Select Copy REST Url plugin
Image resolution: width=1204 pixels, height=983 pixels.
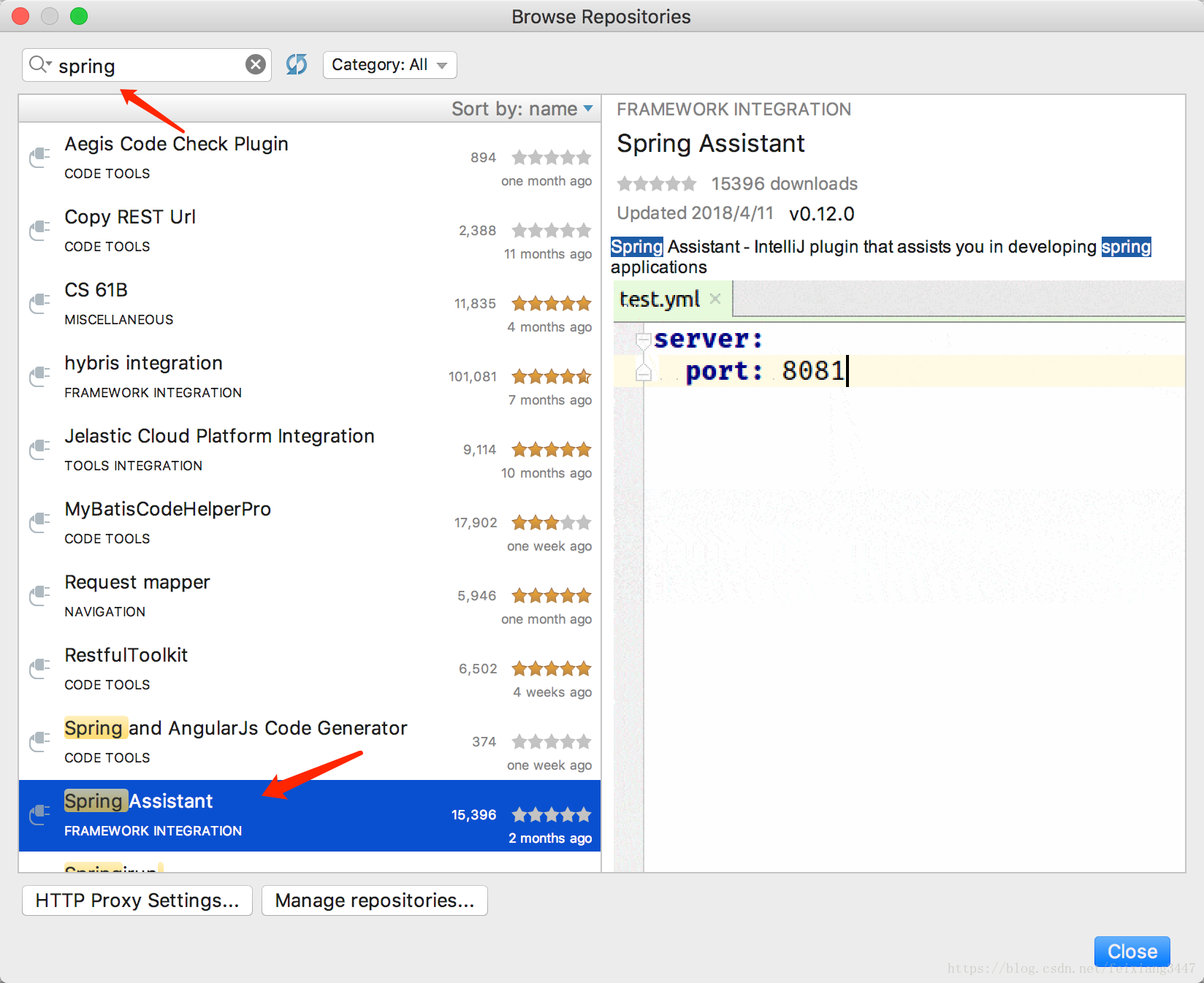pyautogui.click(x=310, y=232)
